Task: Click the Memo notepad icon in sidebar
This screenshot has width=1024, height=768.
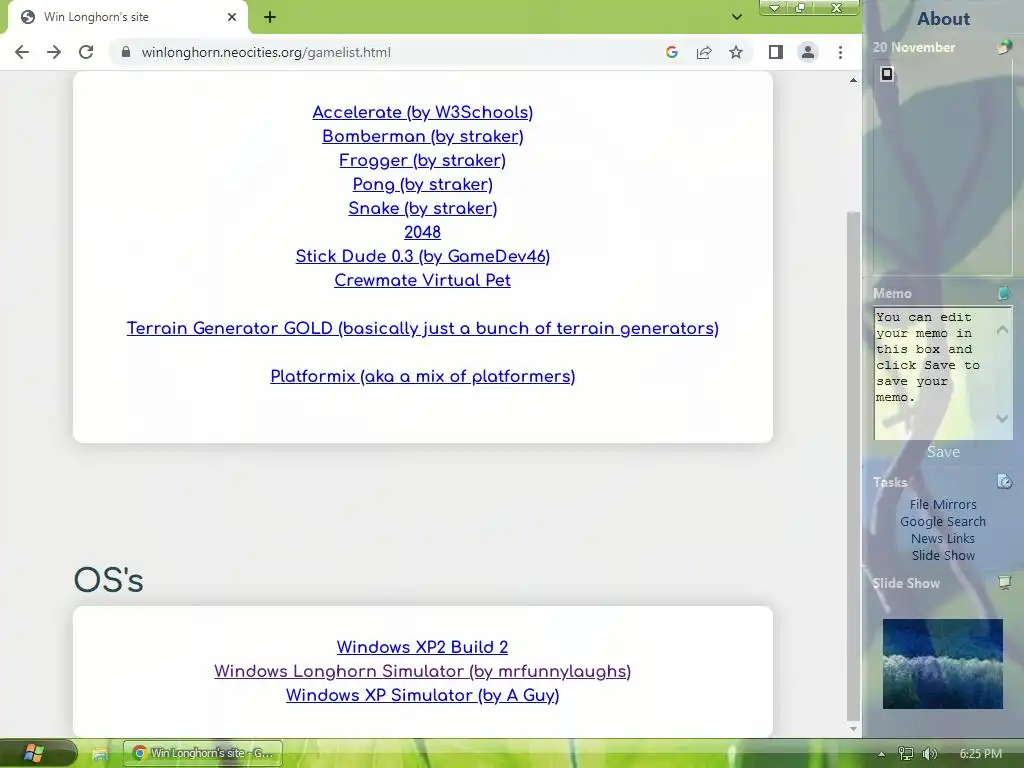Action: click(1004, 293)
